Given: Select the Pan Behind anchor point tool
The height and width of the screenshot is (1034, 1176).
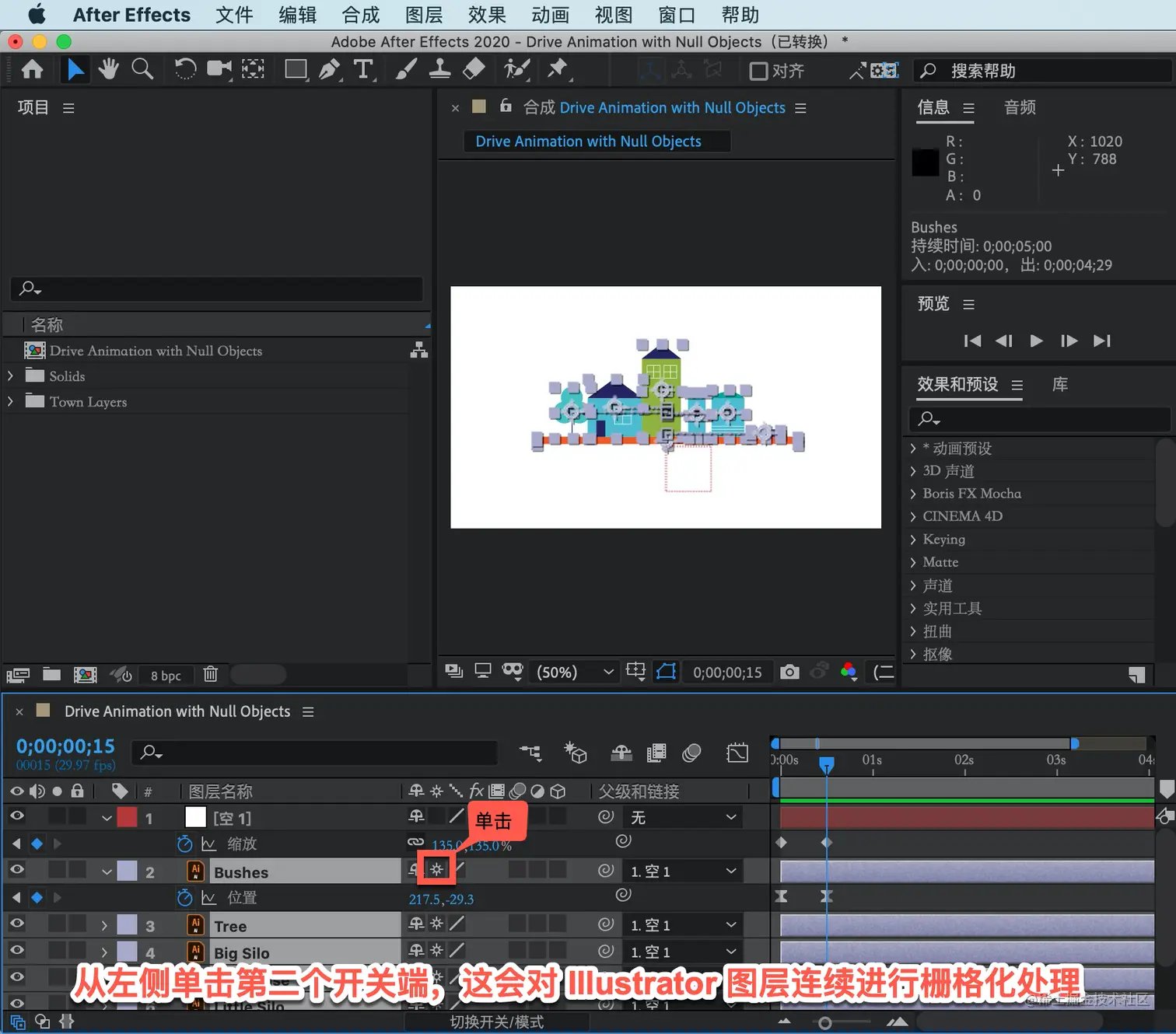Looking at the screenshot, I should (x=253, y=70).
